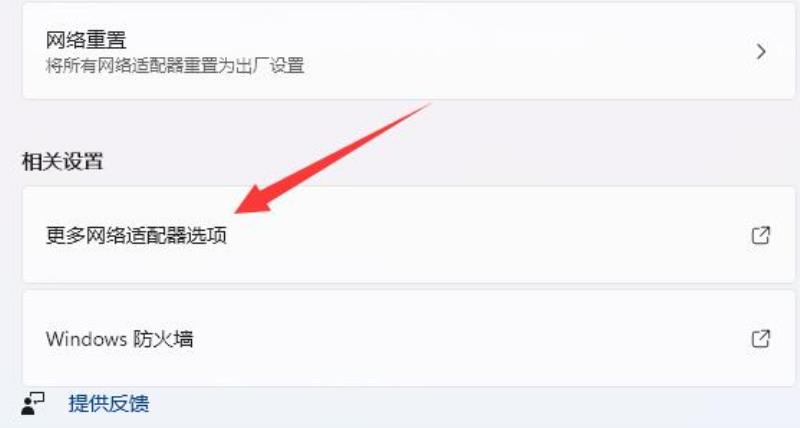Click the 相关设置 section heading
This screenshot has width=800, height=428.
62,161
